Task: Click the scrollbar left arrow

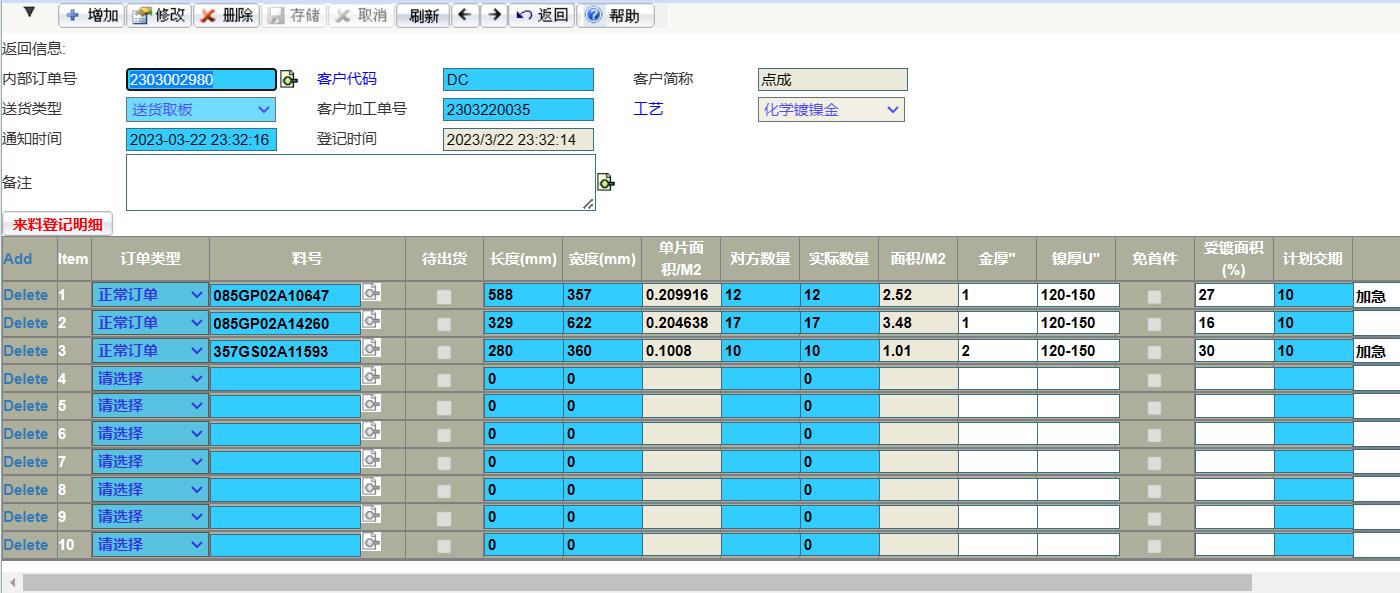Action: (x=11, y=582)
